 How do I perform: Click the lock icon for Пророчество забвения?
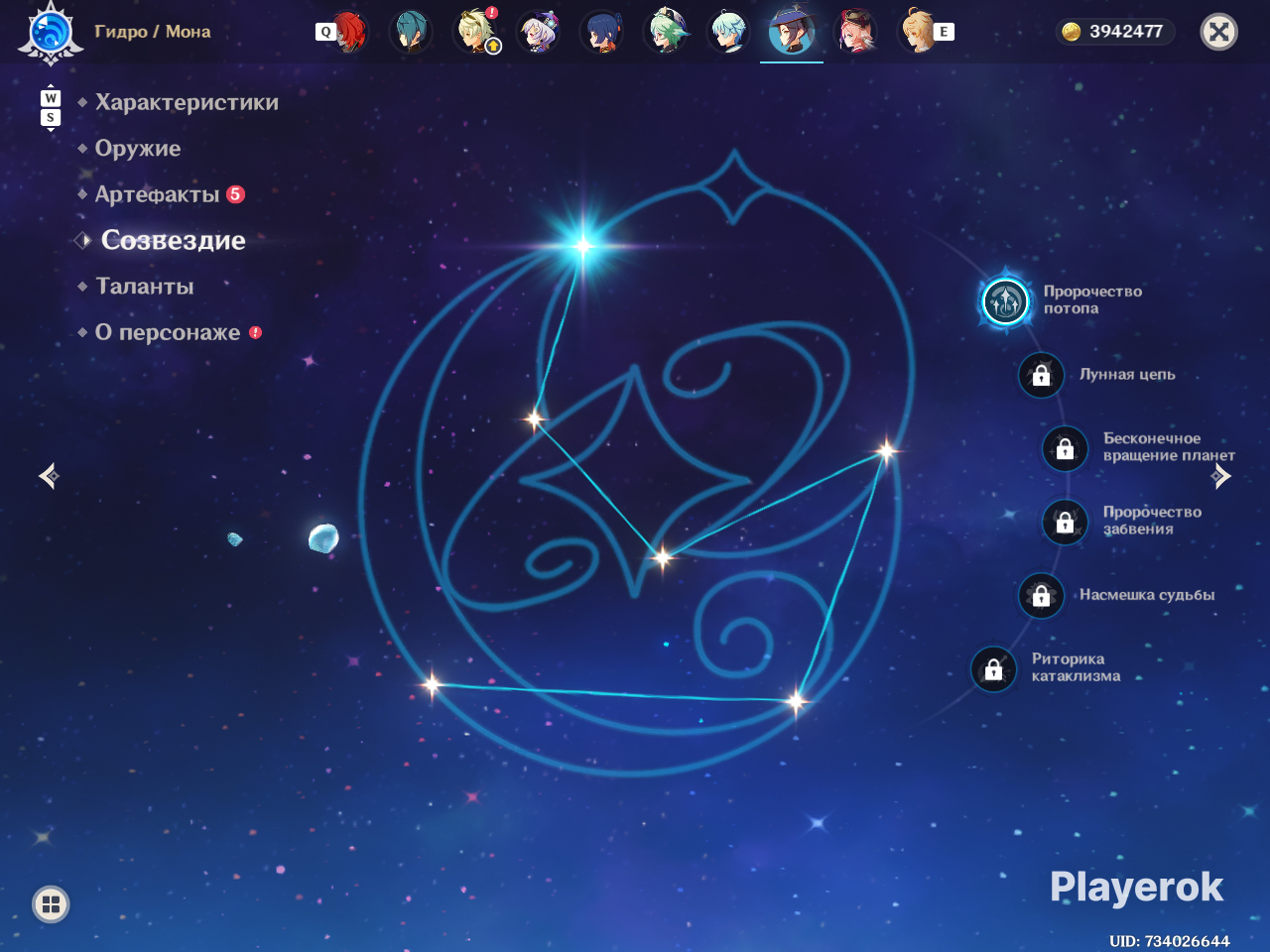1065,522
